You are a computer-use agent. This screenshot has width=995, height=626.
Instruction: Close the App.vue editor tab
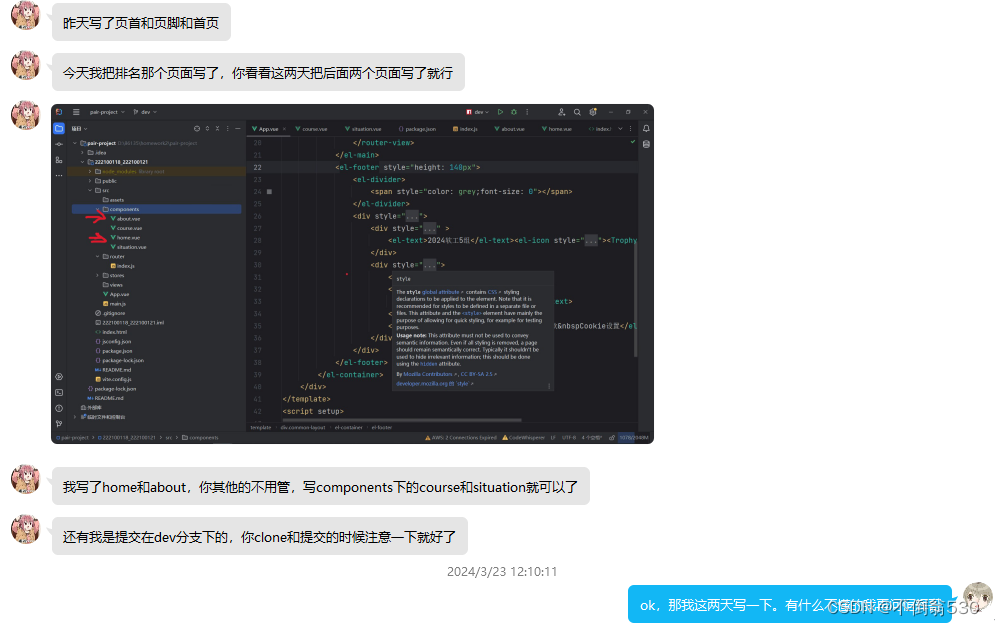[x=284, y=129]
